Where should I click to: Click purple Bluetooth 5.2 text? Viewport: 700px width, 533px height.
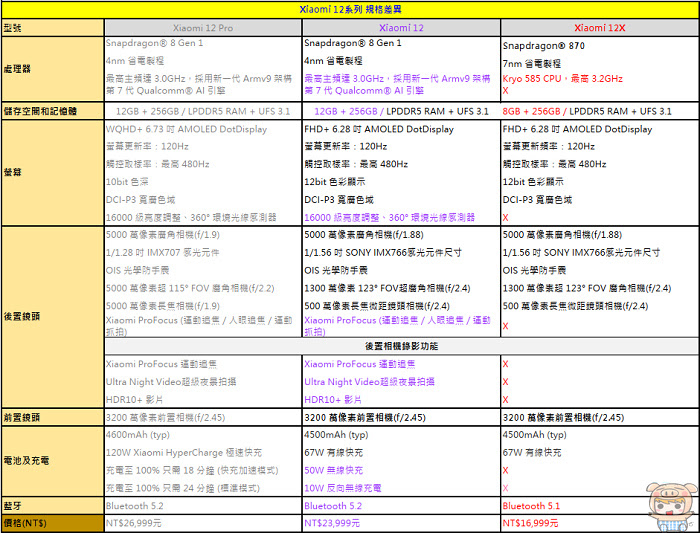pyautogui.click(x=333, y=506)
